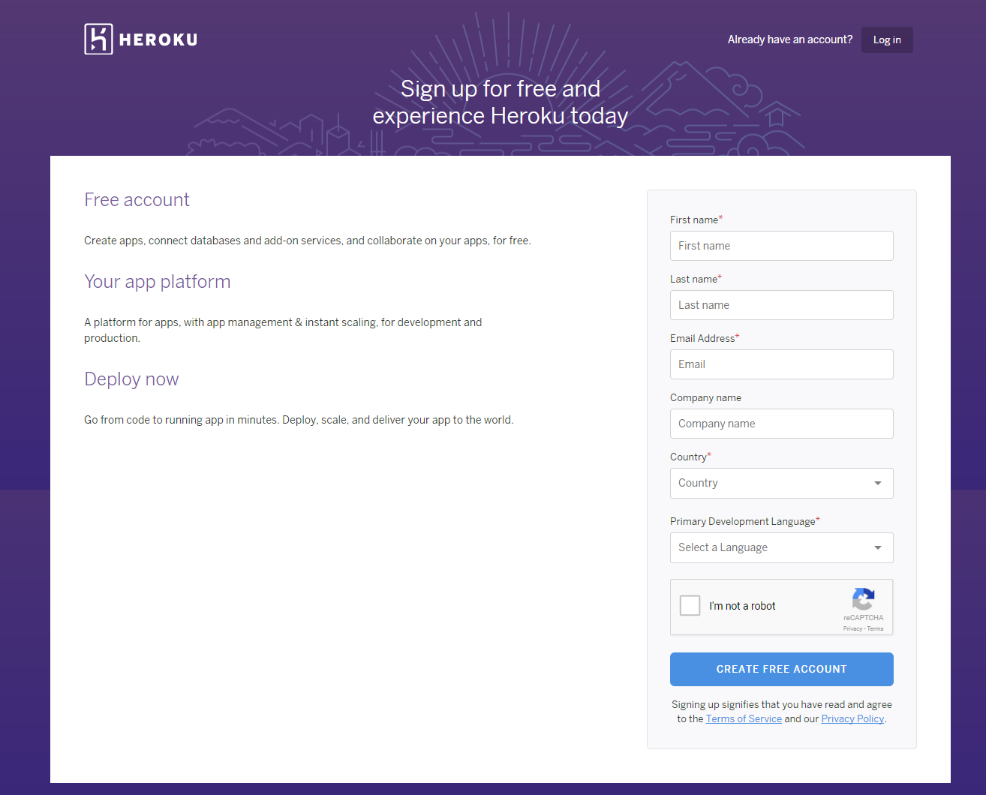Click 'Go from code to running app' paragraph
Viewport: 986px width, 795px height.
click(299, 420)
